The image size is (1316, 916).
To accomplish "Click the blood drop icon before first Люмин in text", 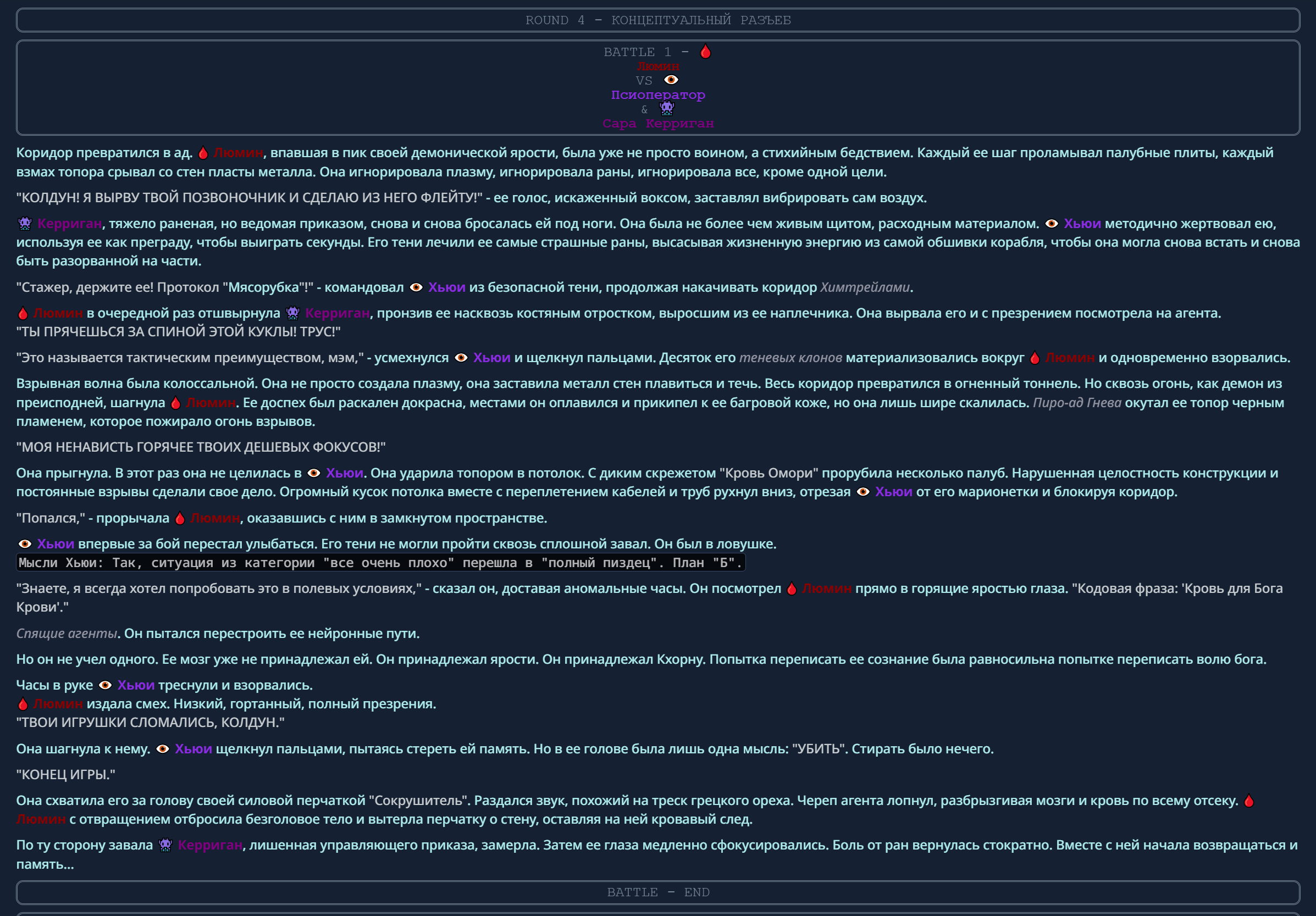I will [203, 153].
